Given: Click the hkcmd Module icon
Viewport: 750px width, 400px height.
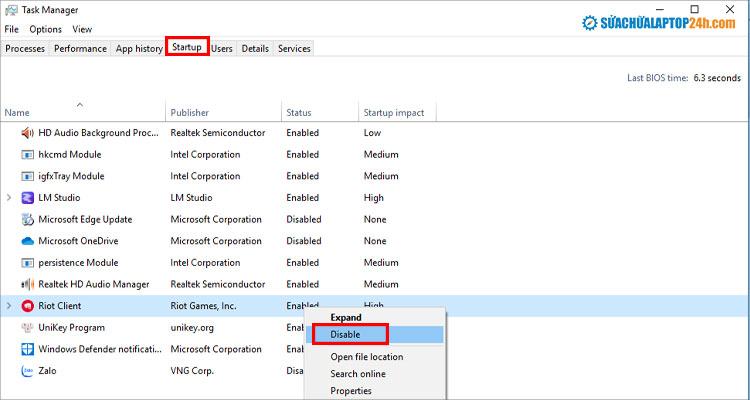Looking at the screenshot, I should click(27, 155).
